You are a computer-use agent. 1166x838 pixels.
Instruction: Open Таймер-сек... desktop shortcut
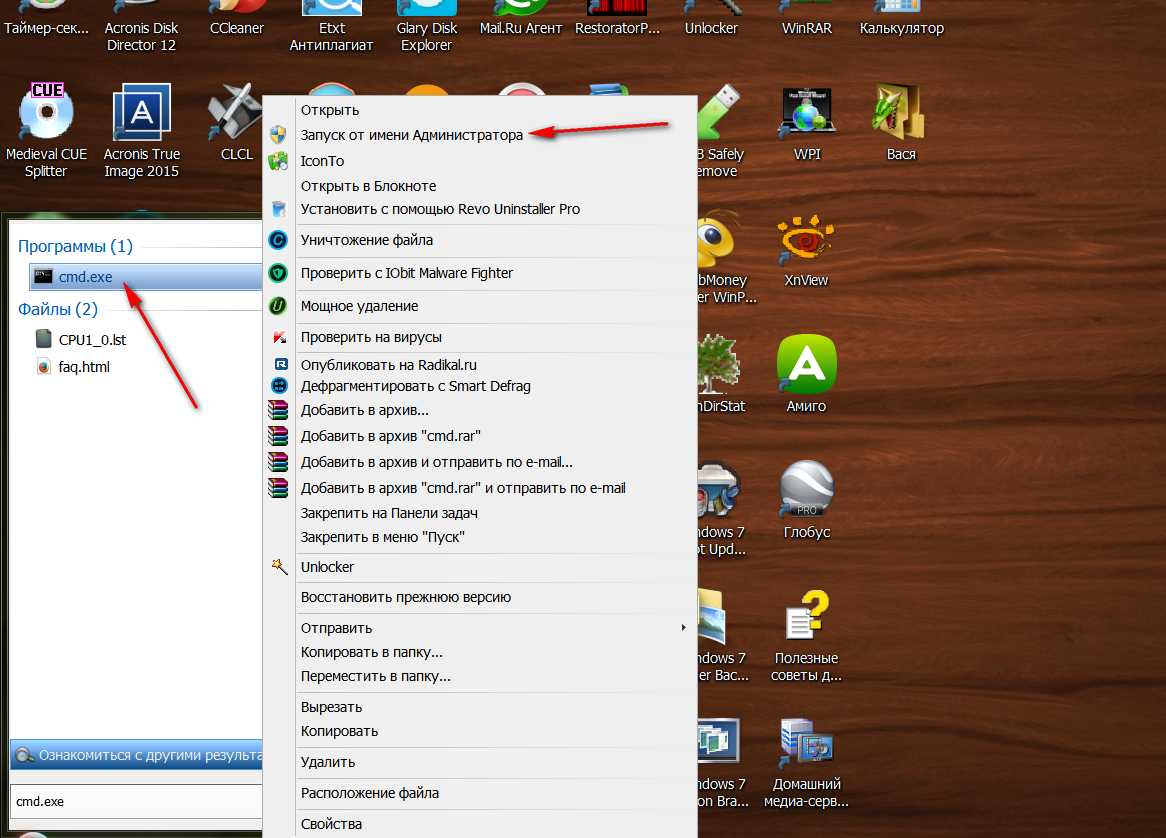tap(46, 19)
